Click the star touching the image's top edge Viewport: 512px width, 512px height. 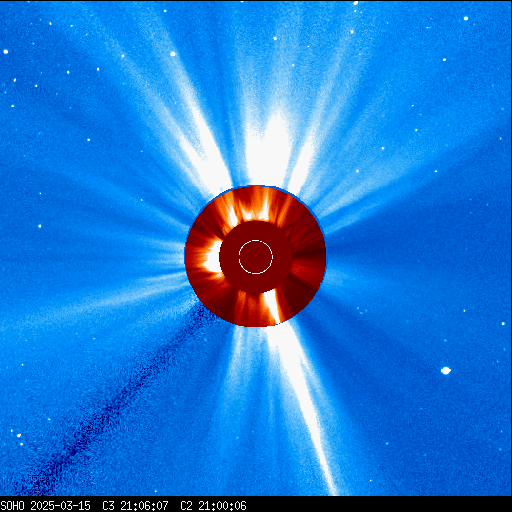(x=355, y=3)
